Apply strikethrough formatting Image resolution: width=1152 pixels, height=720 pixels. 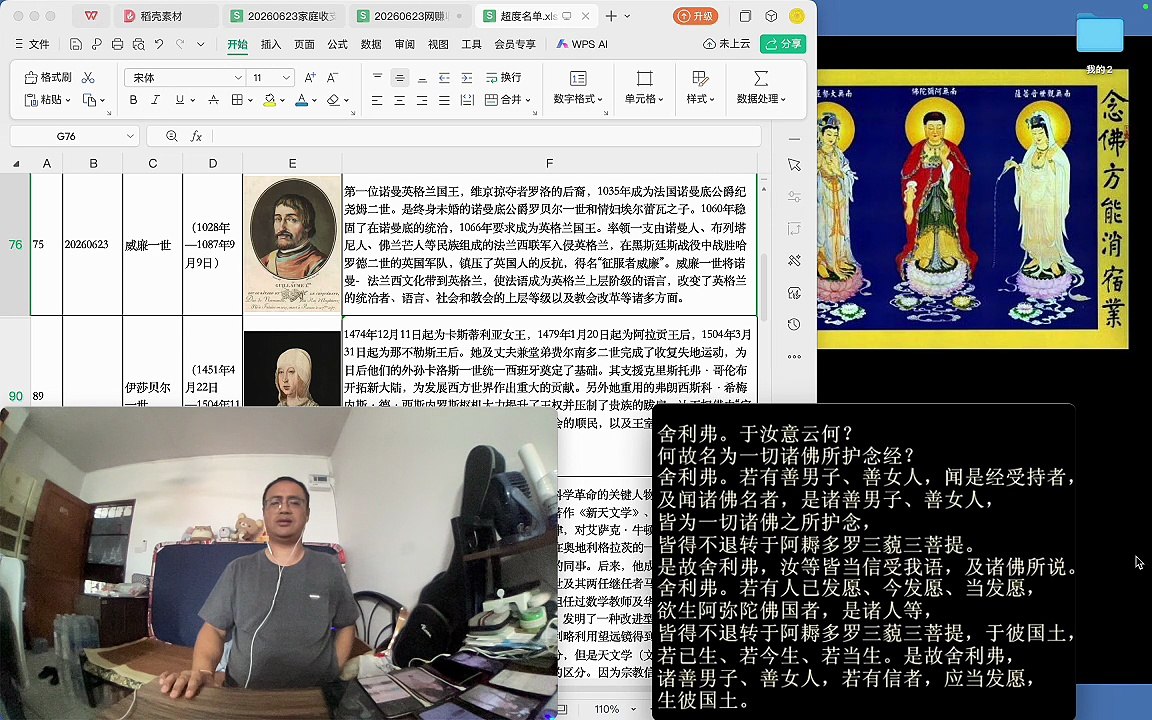(213, 100)
